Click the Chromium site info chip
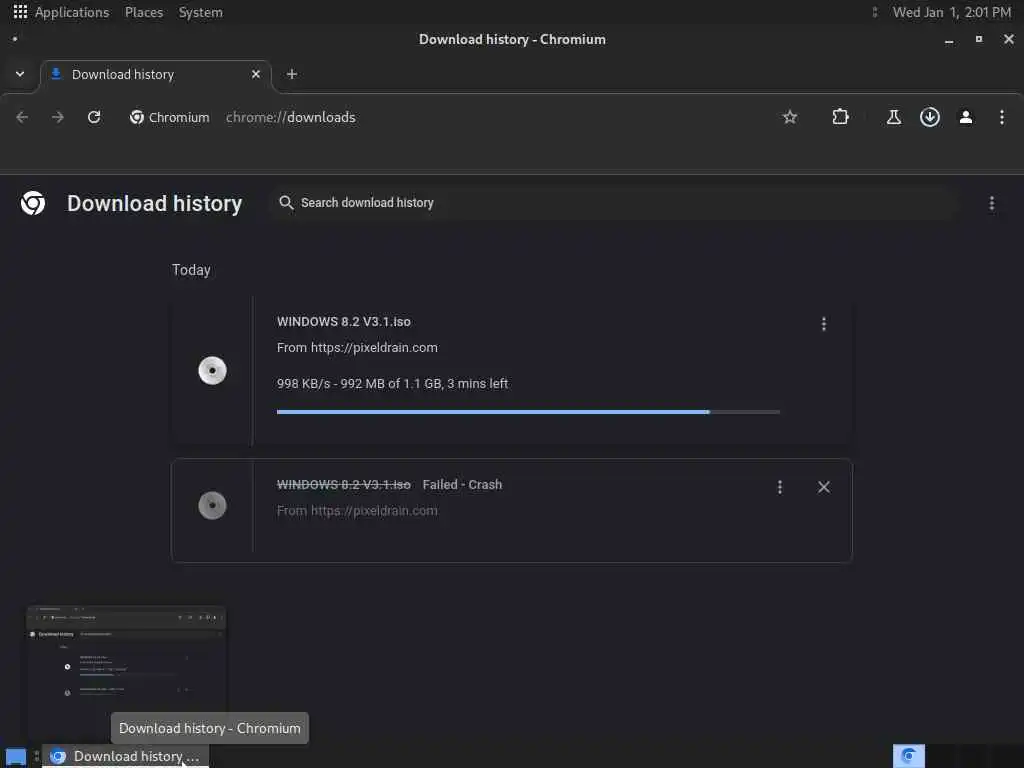Viewport: 1024px width, 768px height. point(170,117)
